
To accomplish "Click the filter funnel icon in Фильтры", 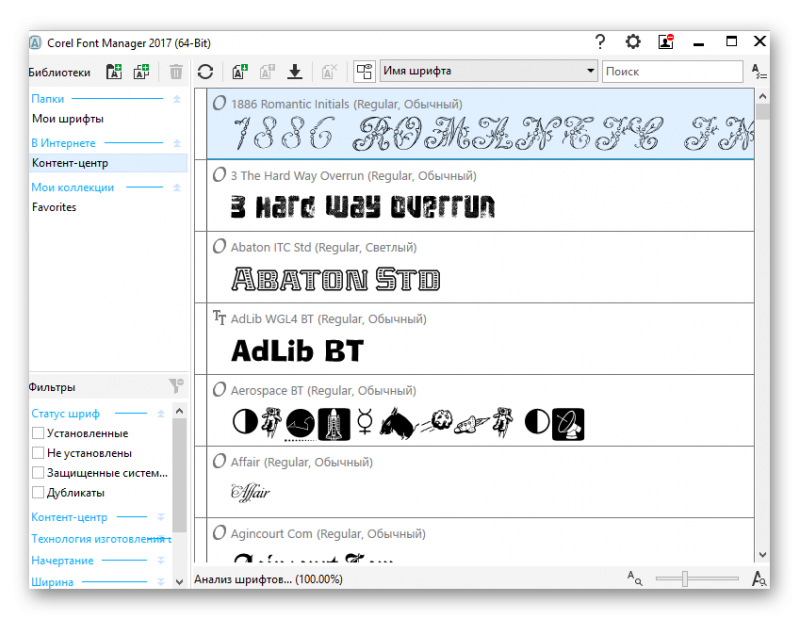I will coord(177,386).
